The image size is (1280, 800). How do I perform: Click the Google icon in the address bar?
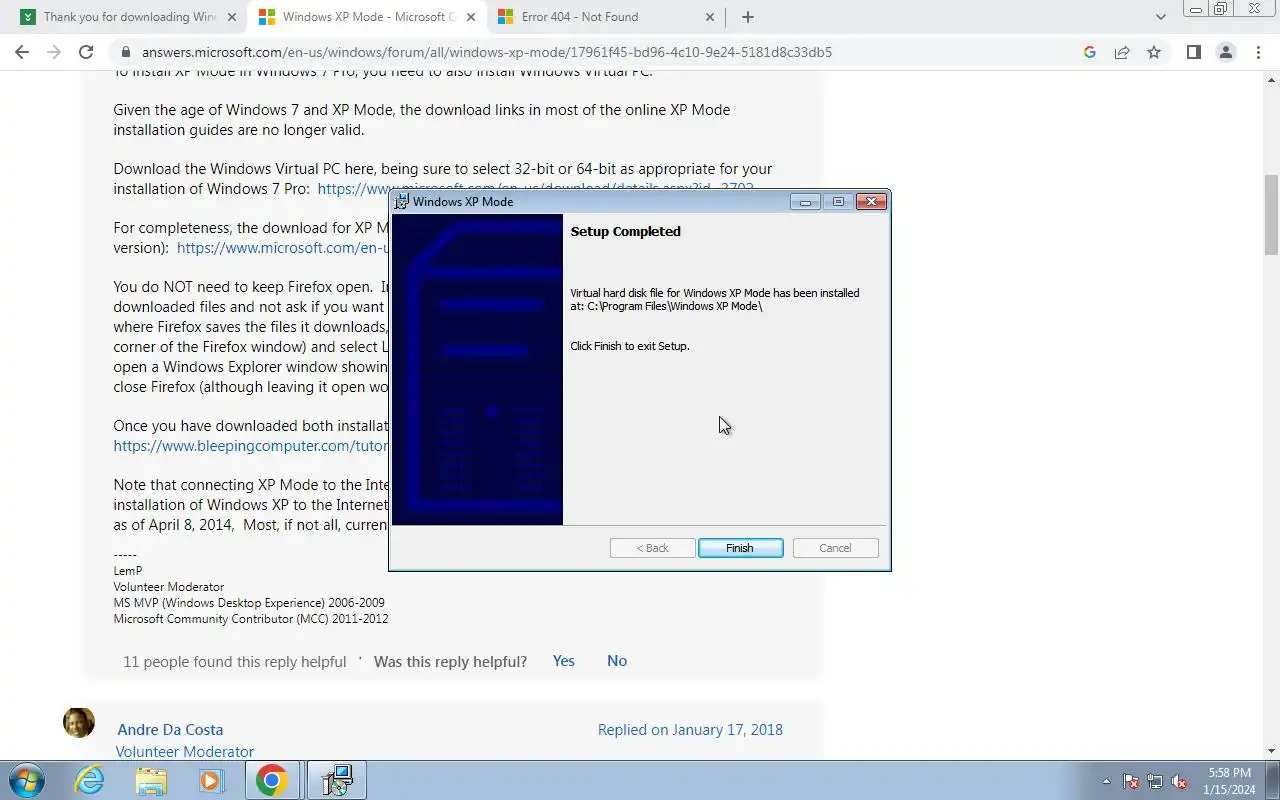pos(1090,52)
